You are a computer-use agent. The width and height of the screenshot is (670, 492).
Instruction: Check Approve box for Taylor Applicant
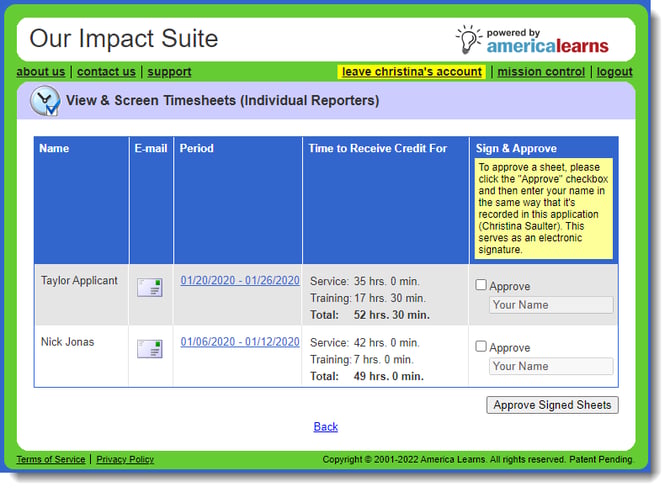click(481, 285)
